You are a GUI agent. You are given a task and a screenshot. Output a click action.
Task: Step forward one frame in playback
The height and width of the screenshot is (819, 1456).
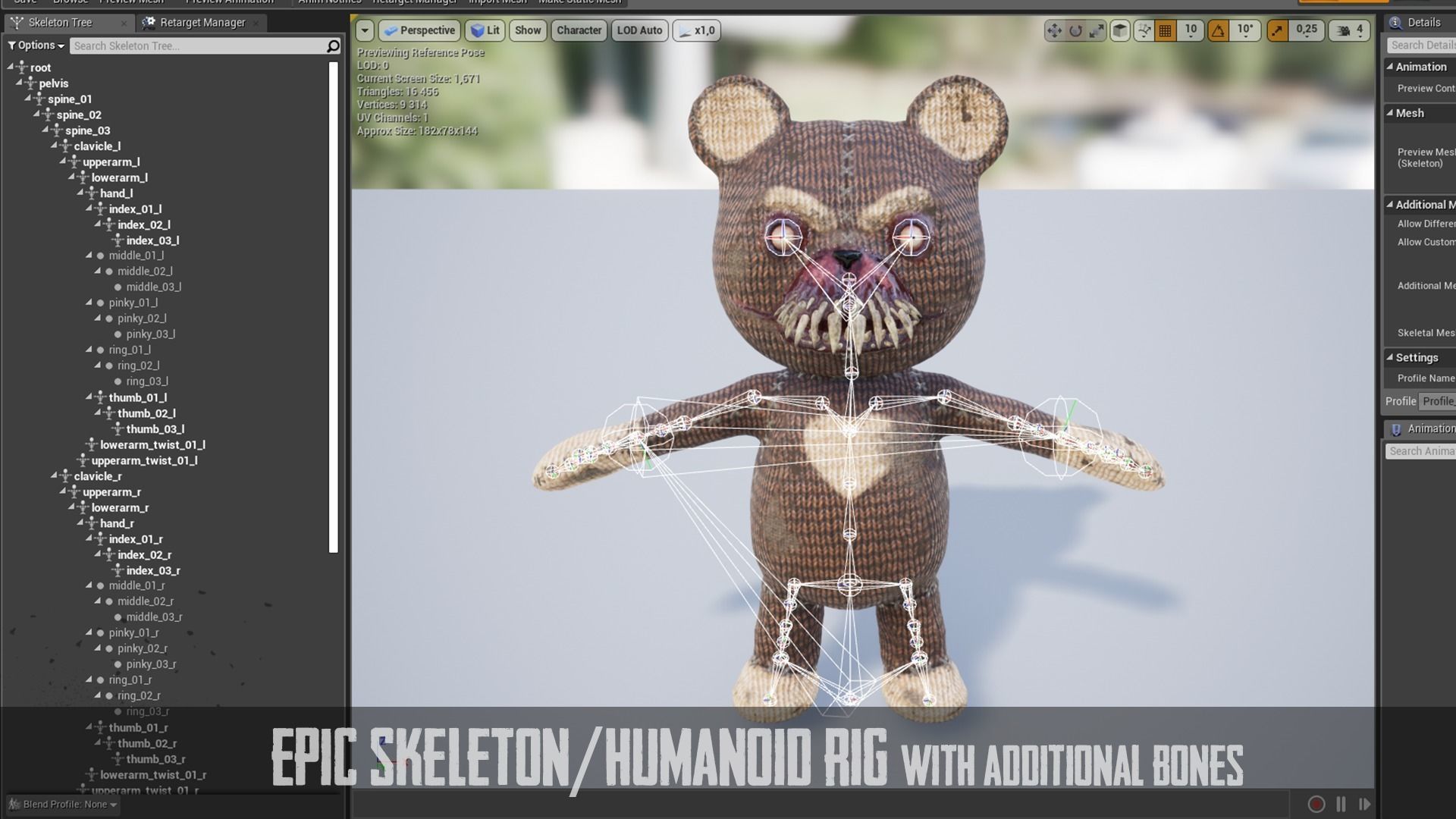1365,805
